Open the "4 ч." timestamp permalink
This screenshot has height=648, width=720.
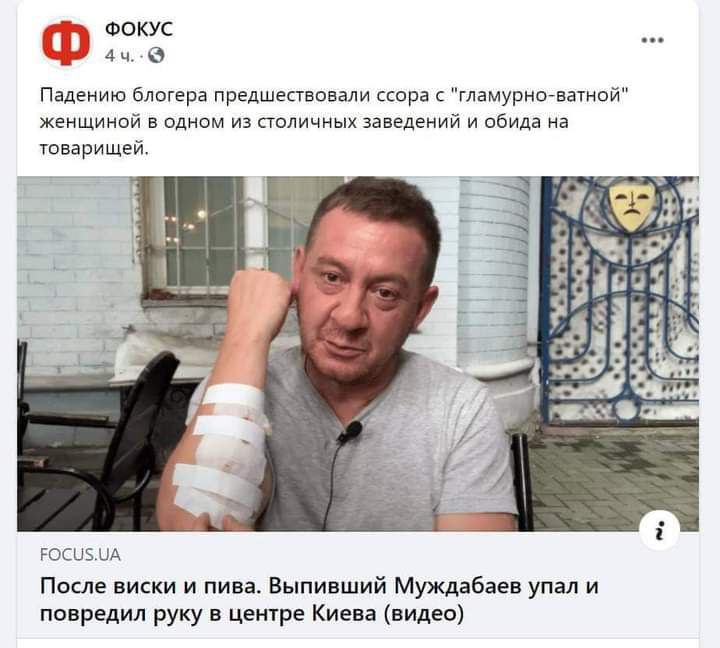click(x=119, y=56)
